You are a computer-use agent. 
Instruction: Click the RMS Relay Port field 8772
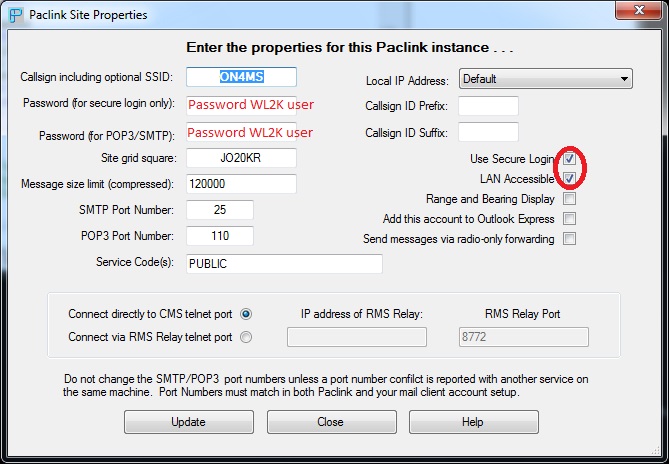point(524,337)
